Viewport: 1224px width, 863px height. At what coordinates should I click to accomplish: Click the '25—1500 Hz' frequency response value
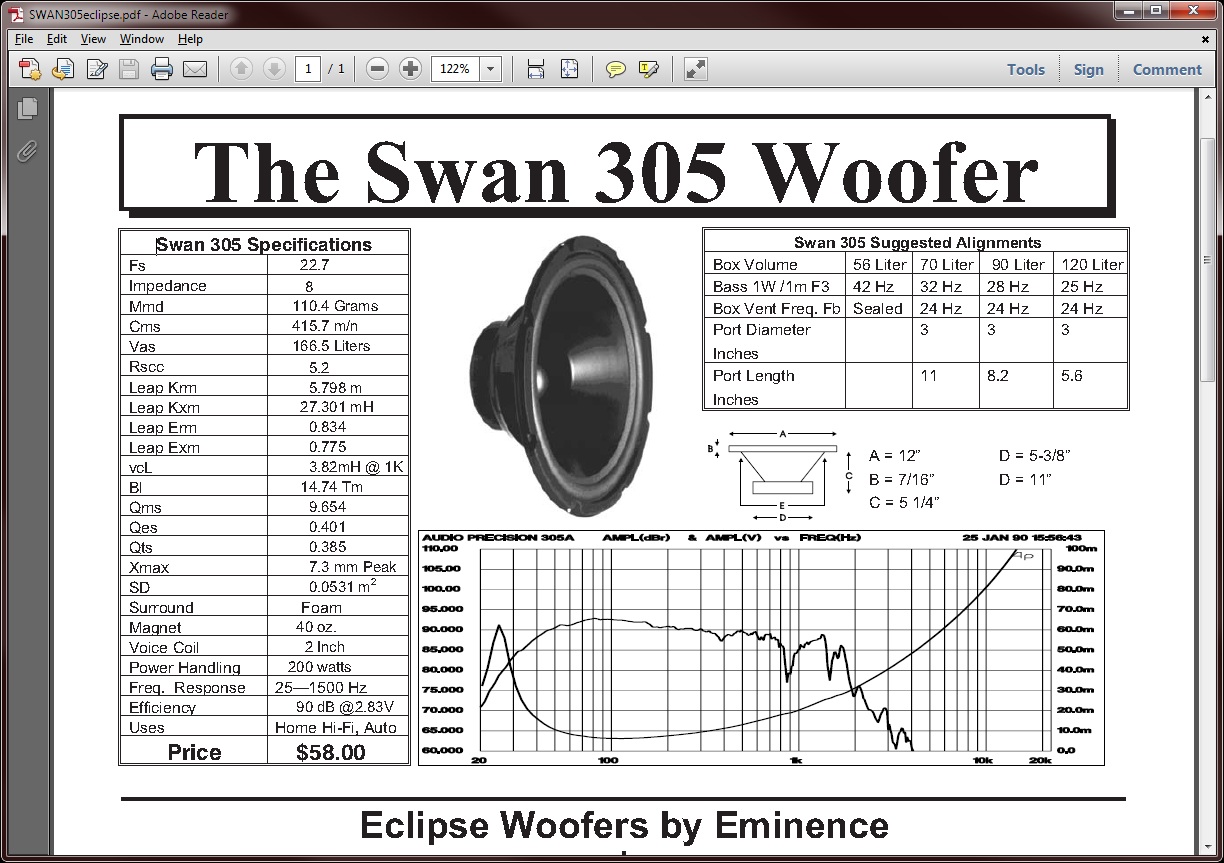pyautogui.click(x=321, y=687)
